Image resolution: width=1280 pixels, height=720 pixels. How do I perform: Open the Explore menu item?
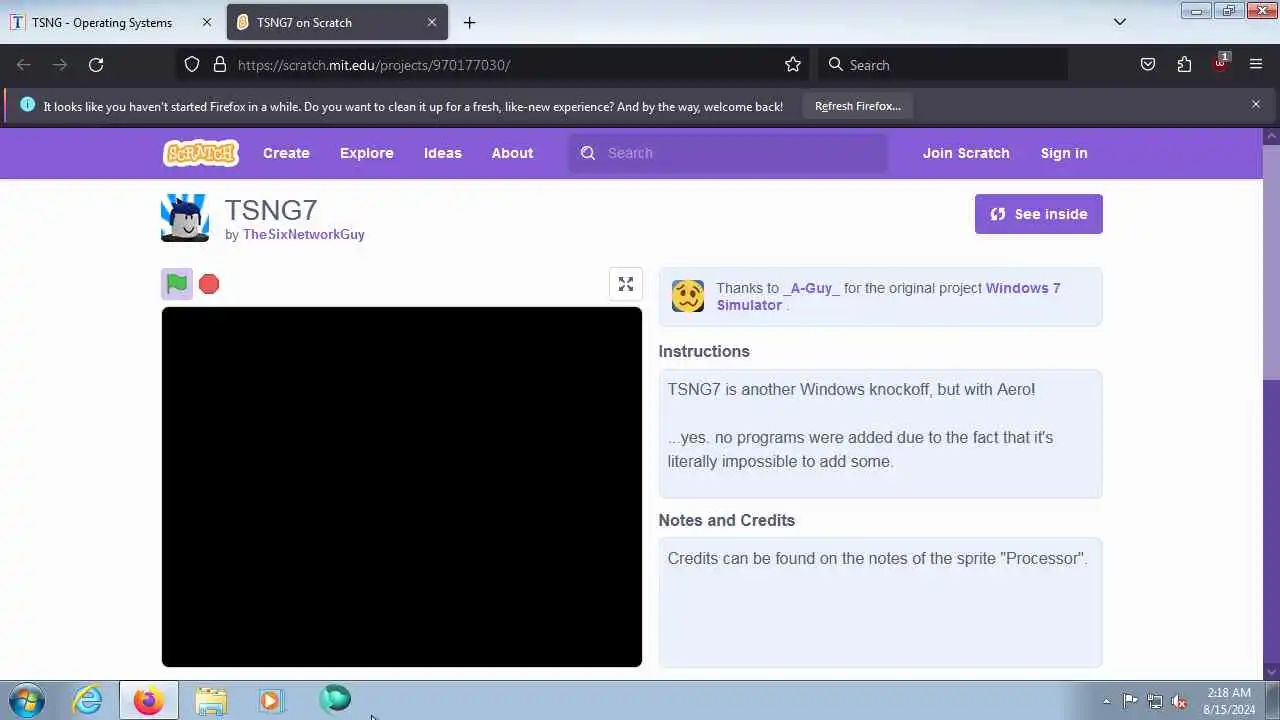367,153
